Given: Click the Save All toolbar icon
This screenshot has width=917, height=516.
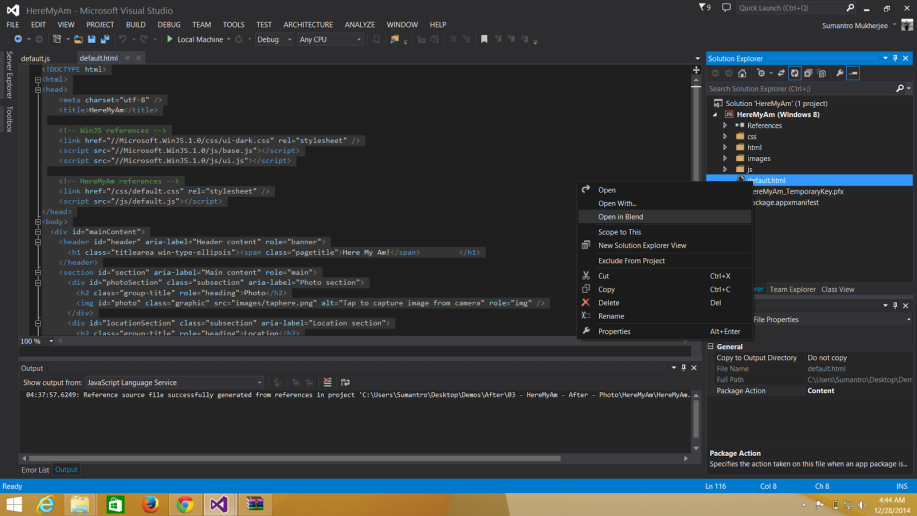Looking at the screenshot, I should [104, 40].
